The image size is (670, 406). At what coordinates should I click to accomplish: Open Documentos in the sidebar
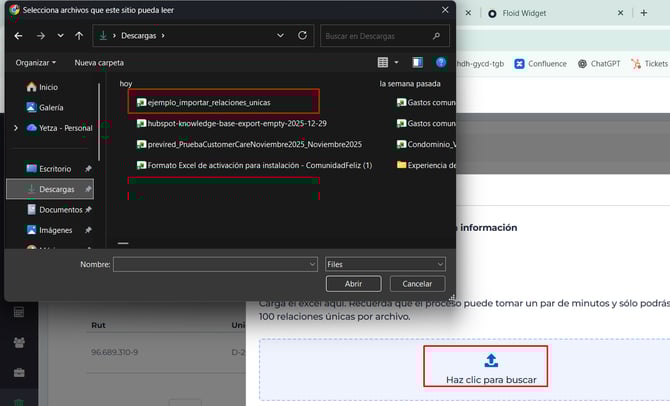coord(60,209)
